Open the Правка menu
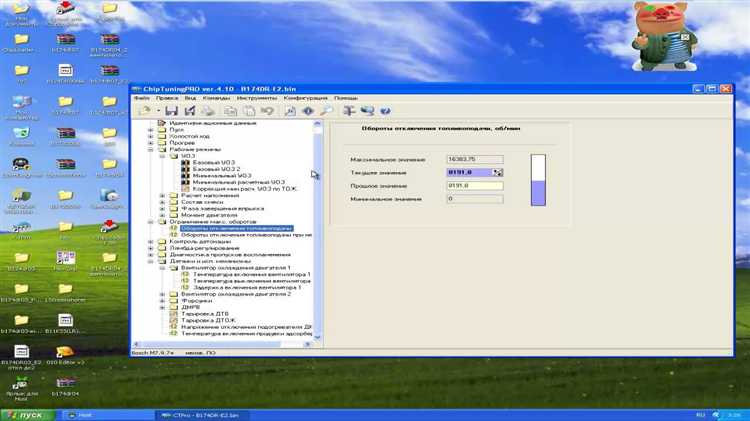The height and width of the screenshot is (421, 750). click(x=166, y=98)
